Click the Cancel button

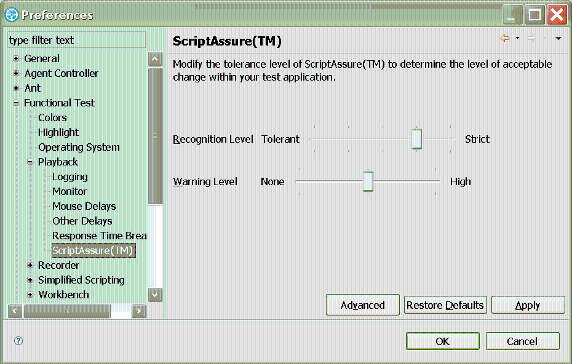tap(522, 341)
